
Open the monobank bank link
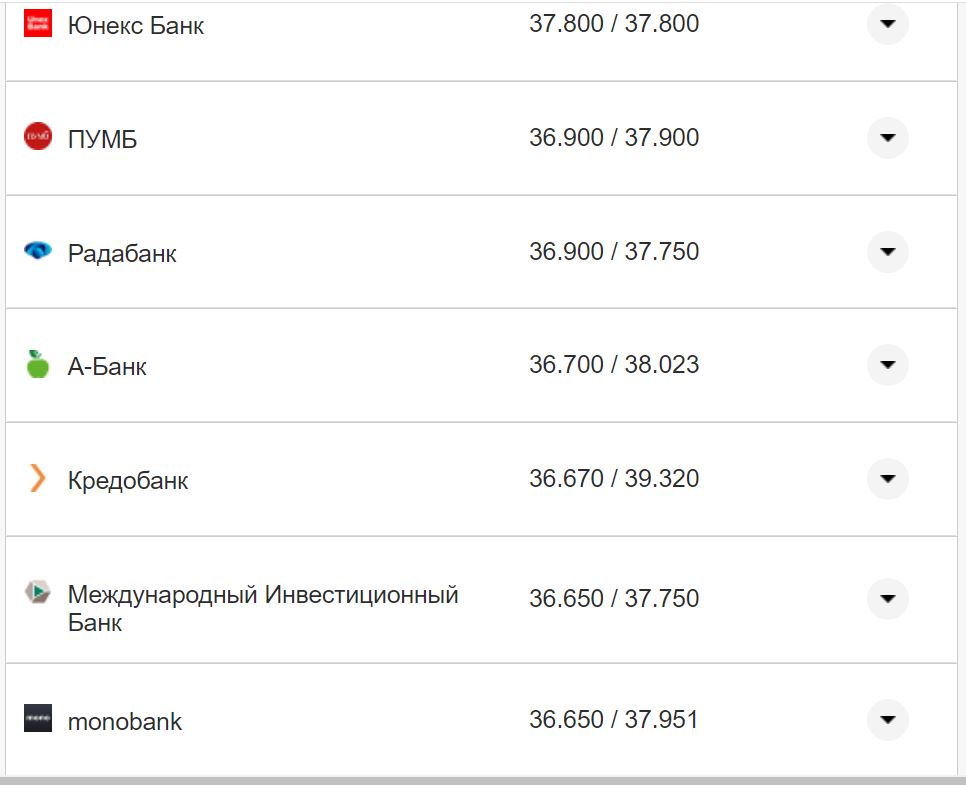(124, 720)
